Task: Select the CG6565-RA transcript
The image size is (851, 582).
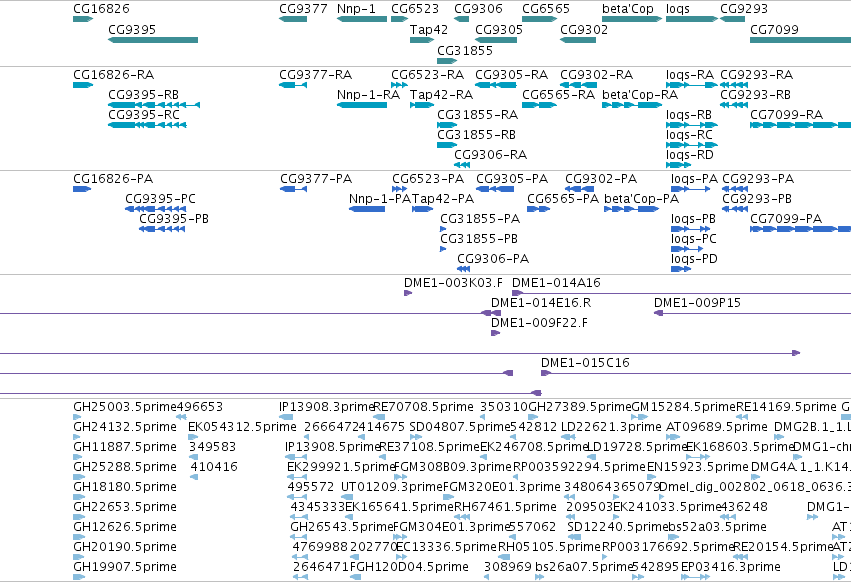Action: [539, 105]
